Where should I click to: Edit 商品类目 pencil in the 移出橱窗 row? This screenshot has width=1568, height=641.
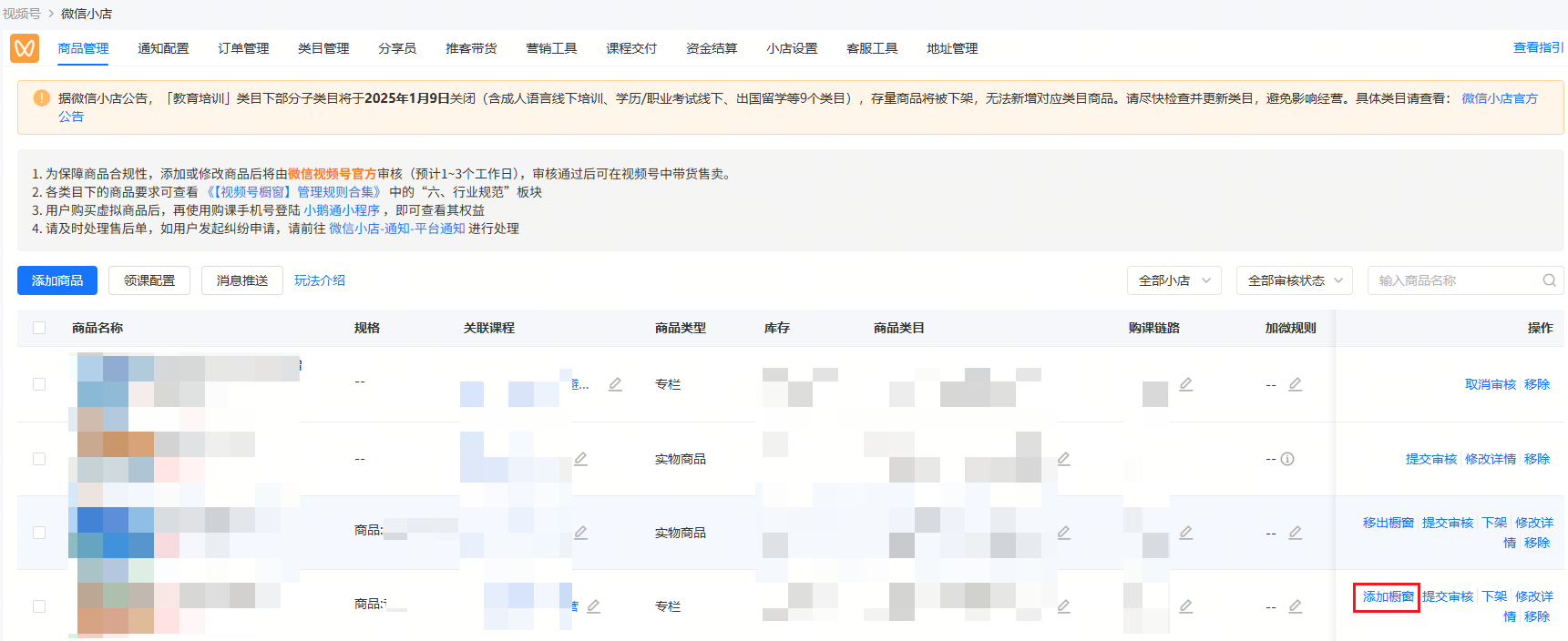[1063, 533]
